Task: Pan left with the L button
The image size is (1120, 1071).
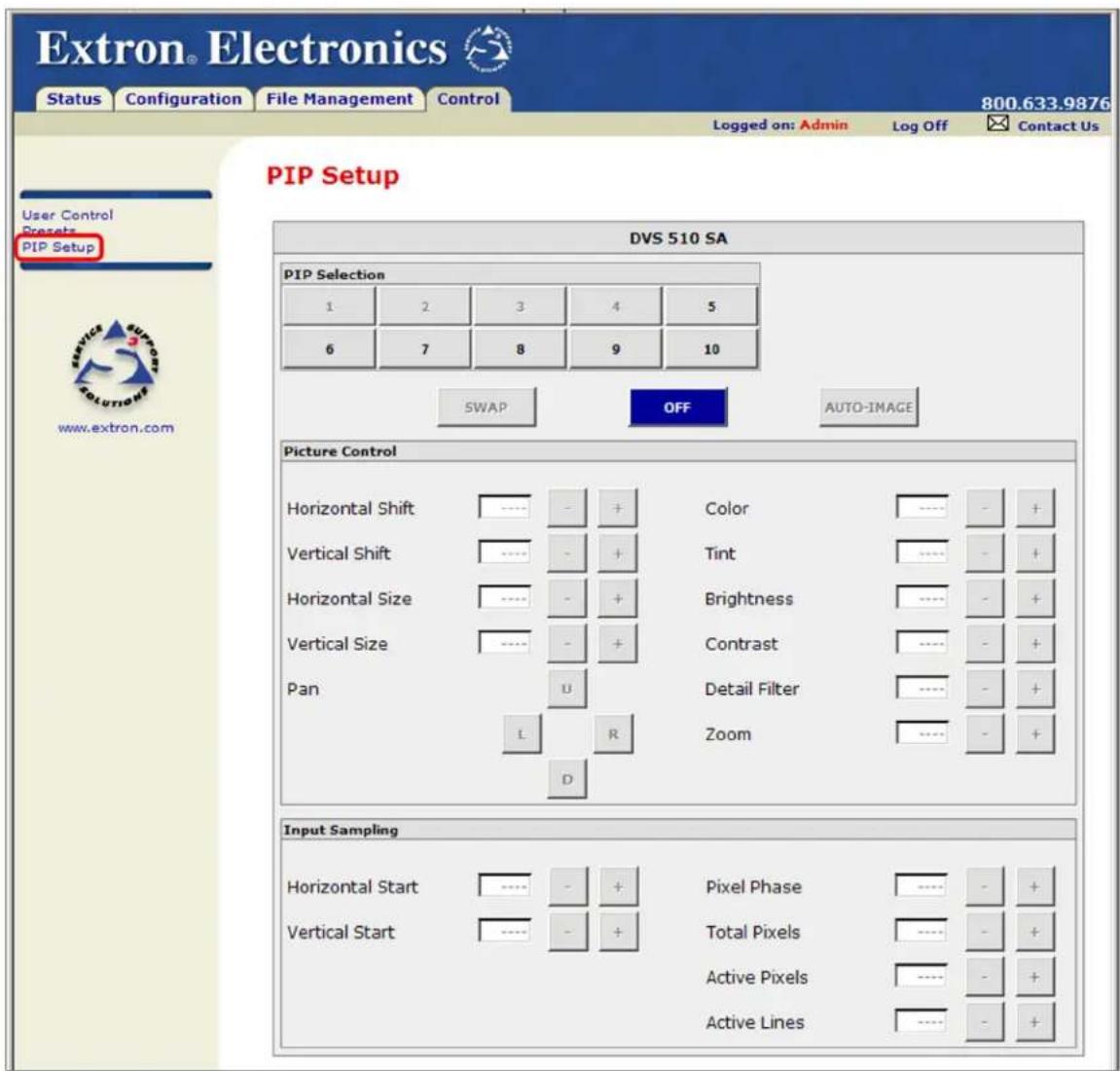Action: point(523,734)
